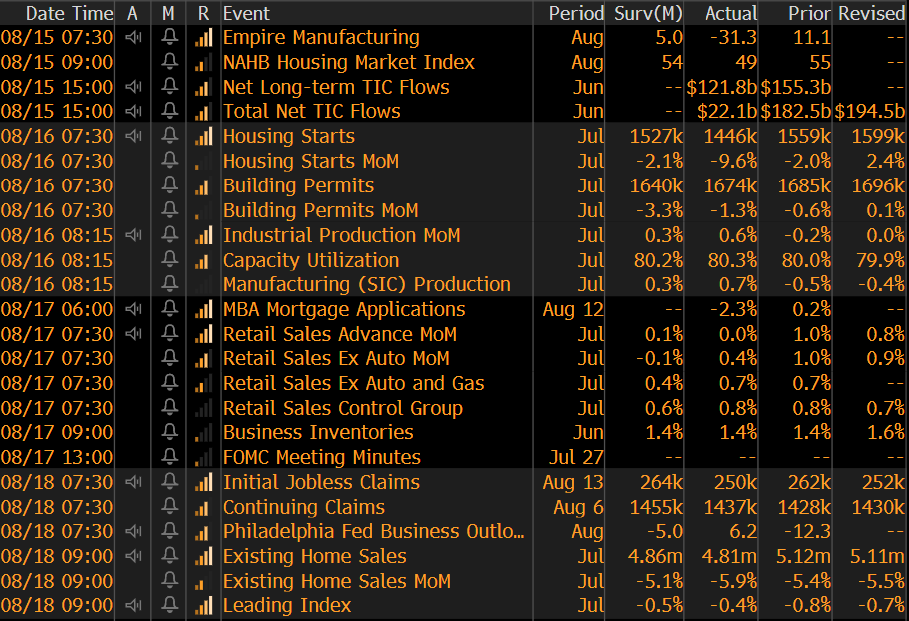Click the alert bell for FOMC Meeting Minutes
909x621 pixels.
point(169,458)
